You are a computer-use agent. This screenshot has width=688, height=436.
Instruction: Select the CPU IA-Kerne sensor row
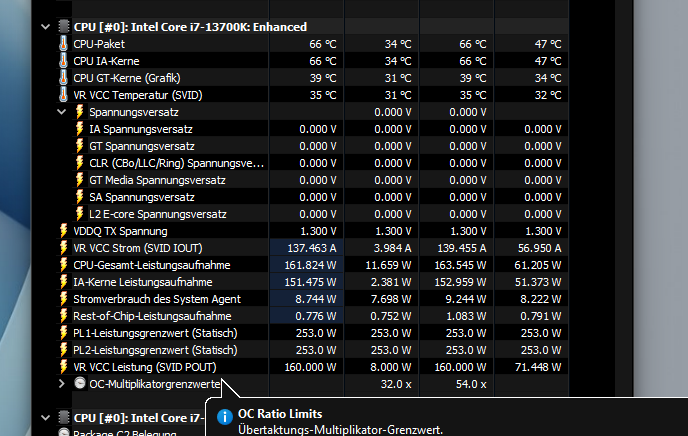312,61
